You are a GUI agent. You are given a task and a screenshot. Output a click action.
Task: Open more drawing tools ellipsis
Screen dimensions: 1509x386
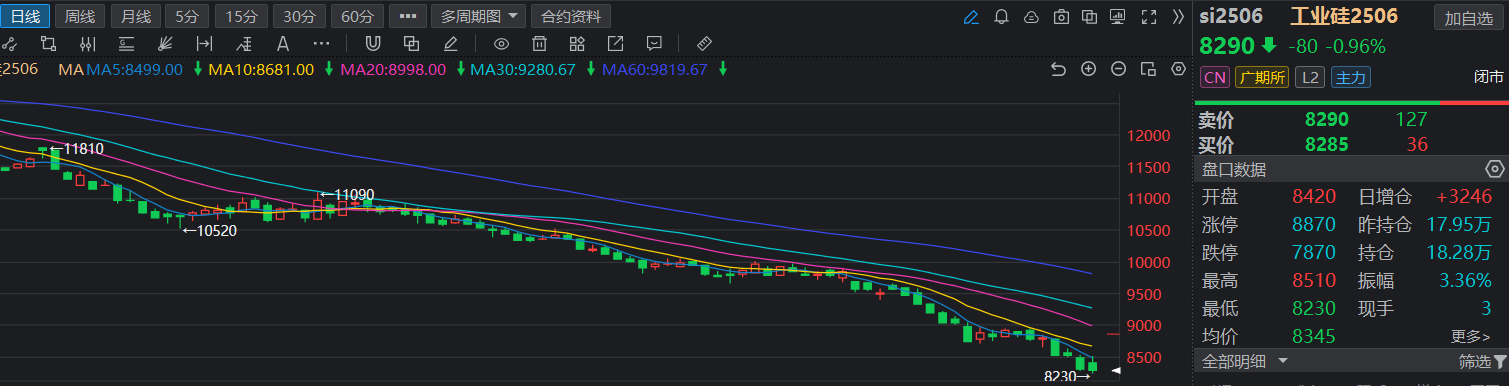click(x=321, y=43)
